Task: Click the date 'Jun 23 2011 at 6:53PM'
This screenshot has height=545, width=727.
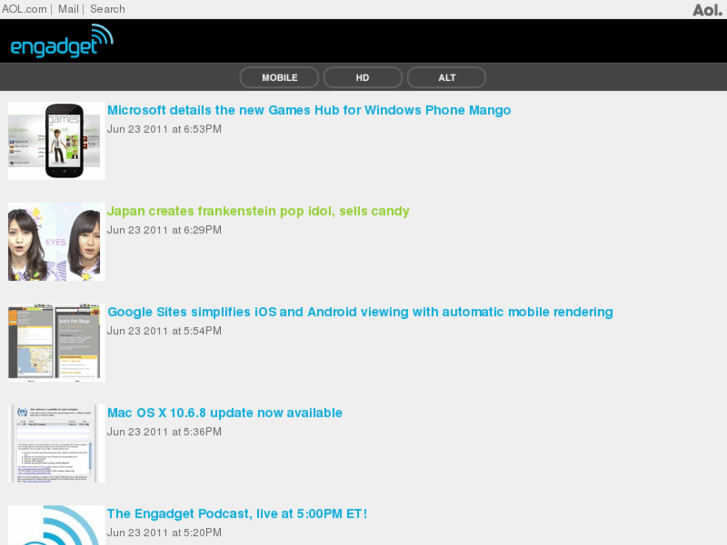Action: coord(164,129)
